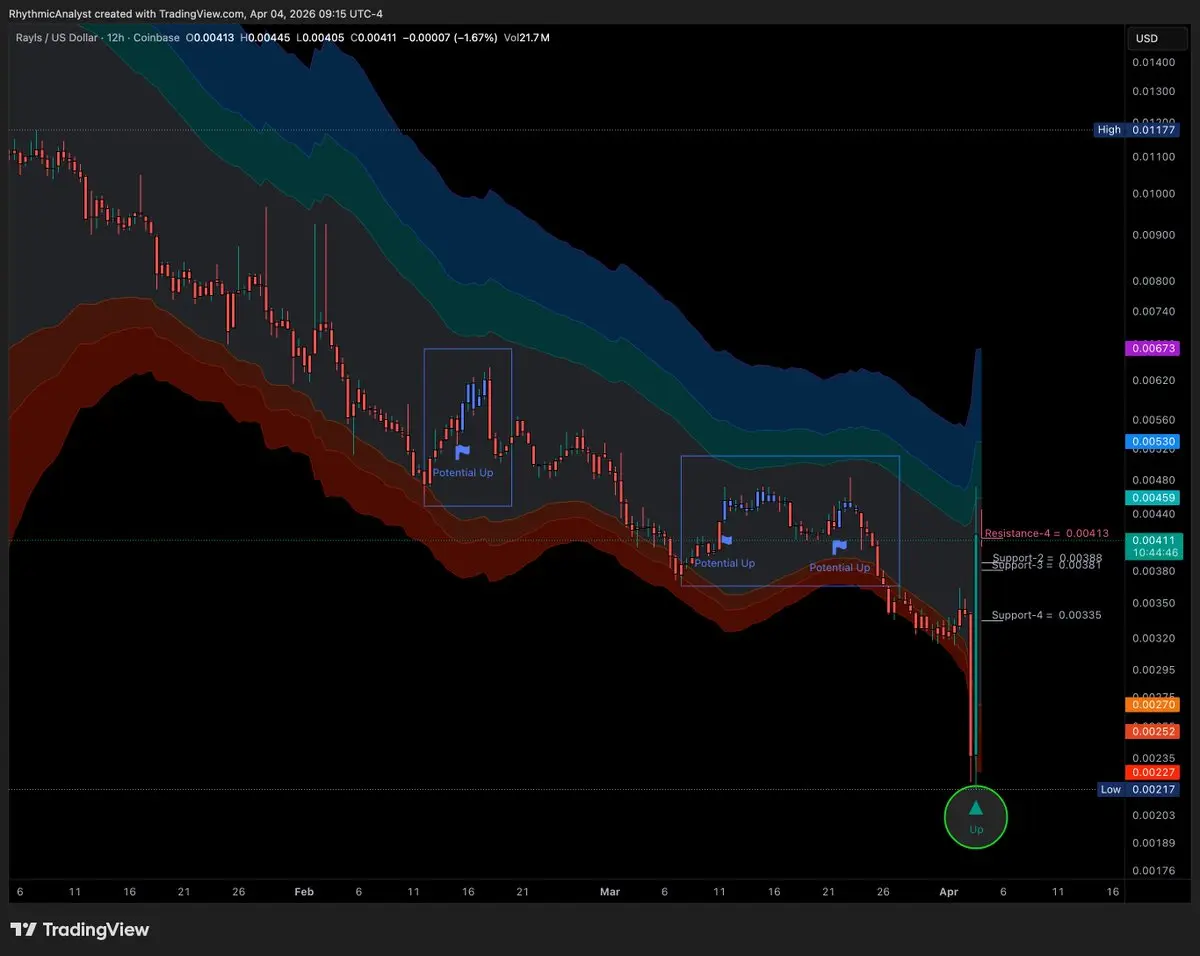This screenshot has width=1200, height=956.
Task: Click the Support-3 = 0.00381 label
Action: click(1047, 566)
